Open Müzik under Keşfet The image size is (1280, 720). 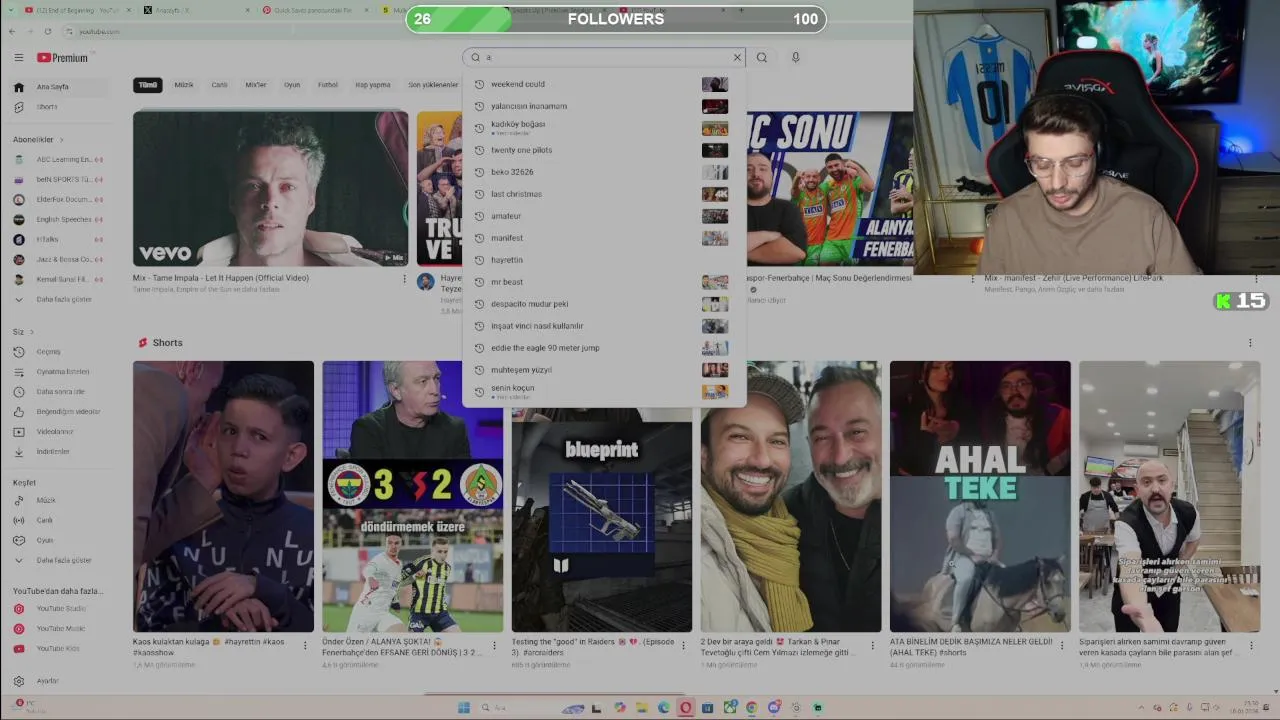point(60,500)
